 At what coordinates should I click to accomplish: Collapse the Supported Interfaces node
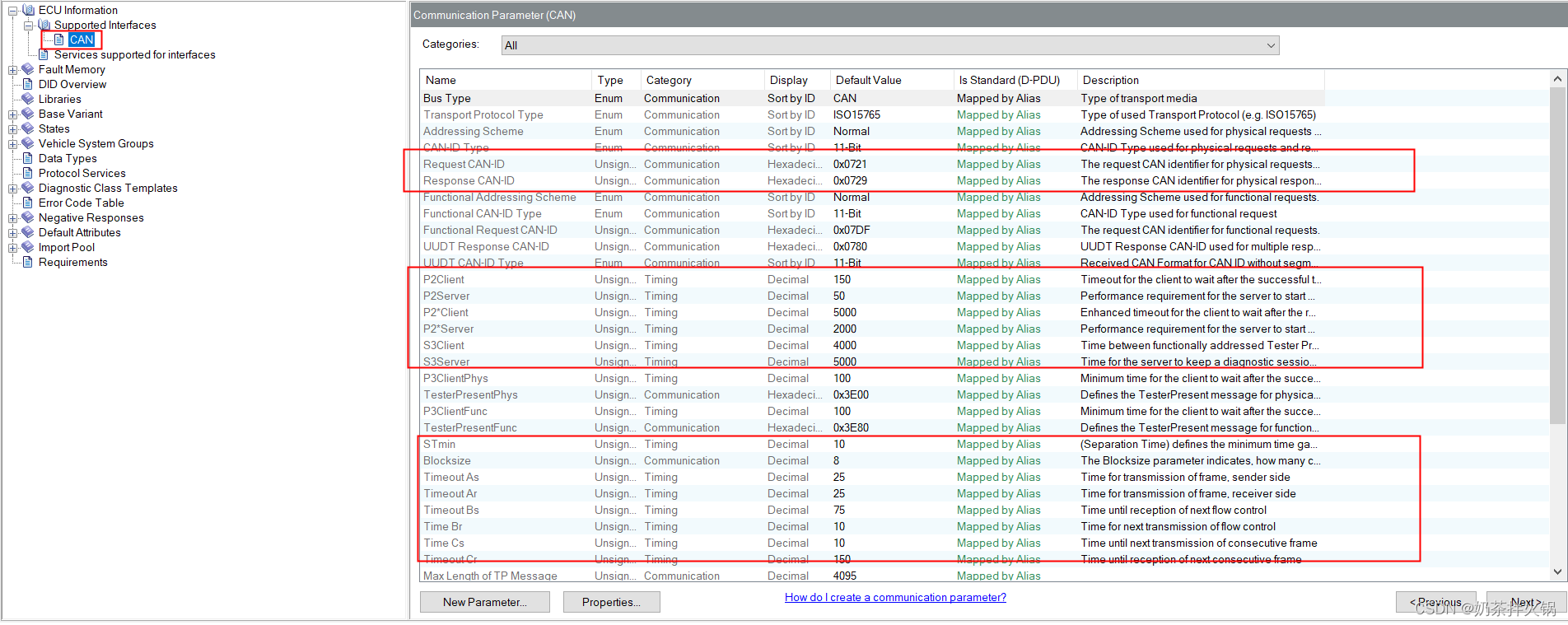coord(28,26)
